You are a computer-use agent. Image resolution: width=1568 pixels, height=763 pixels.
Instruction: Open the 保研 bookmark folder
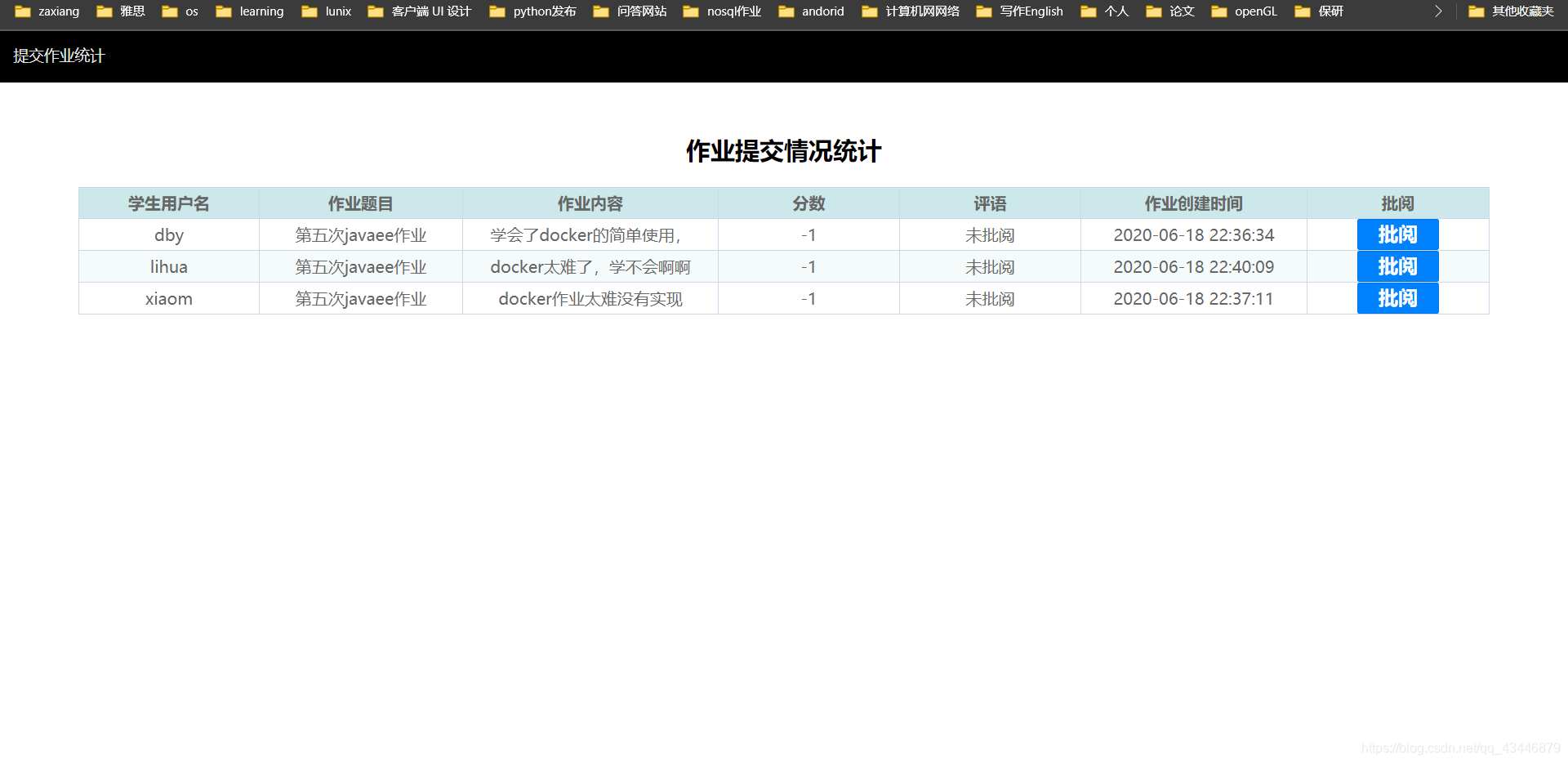(1319, 11)
